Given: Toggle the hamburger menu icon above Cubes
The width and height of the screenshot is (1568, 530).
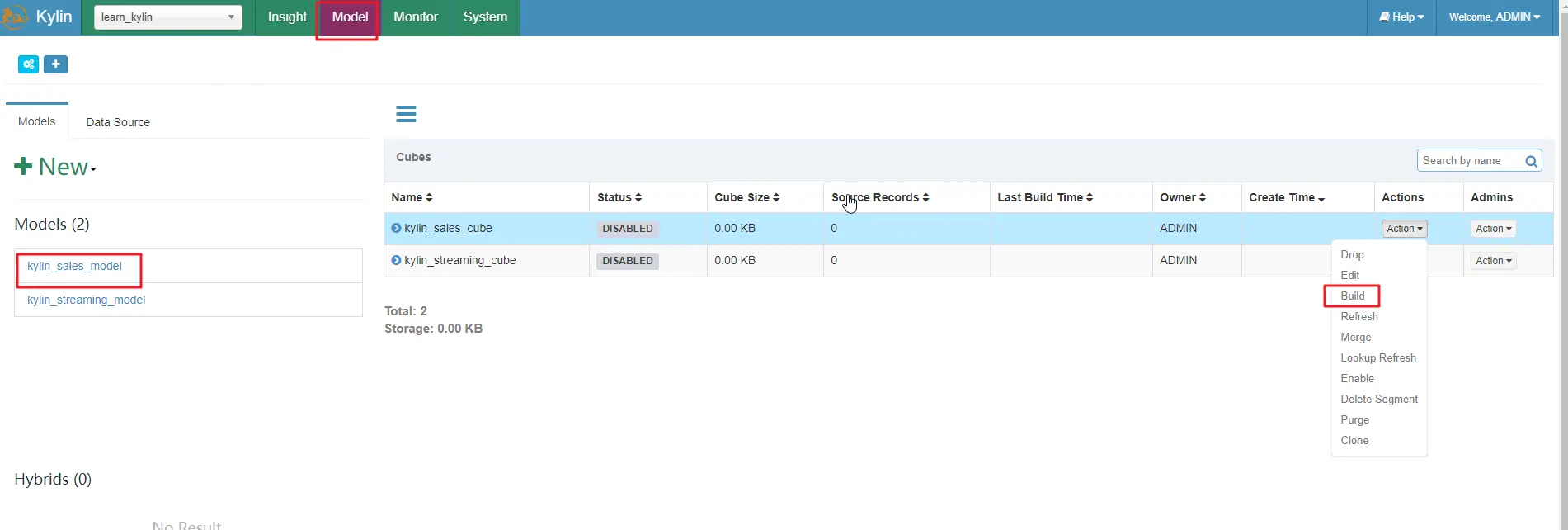Looking at the screenshot, I should [406, 114].
